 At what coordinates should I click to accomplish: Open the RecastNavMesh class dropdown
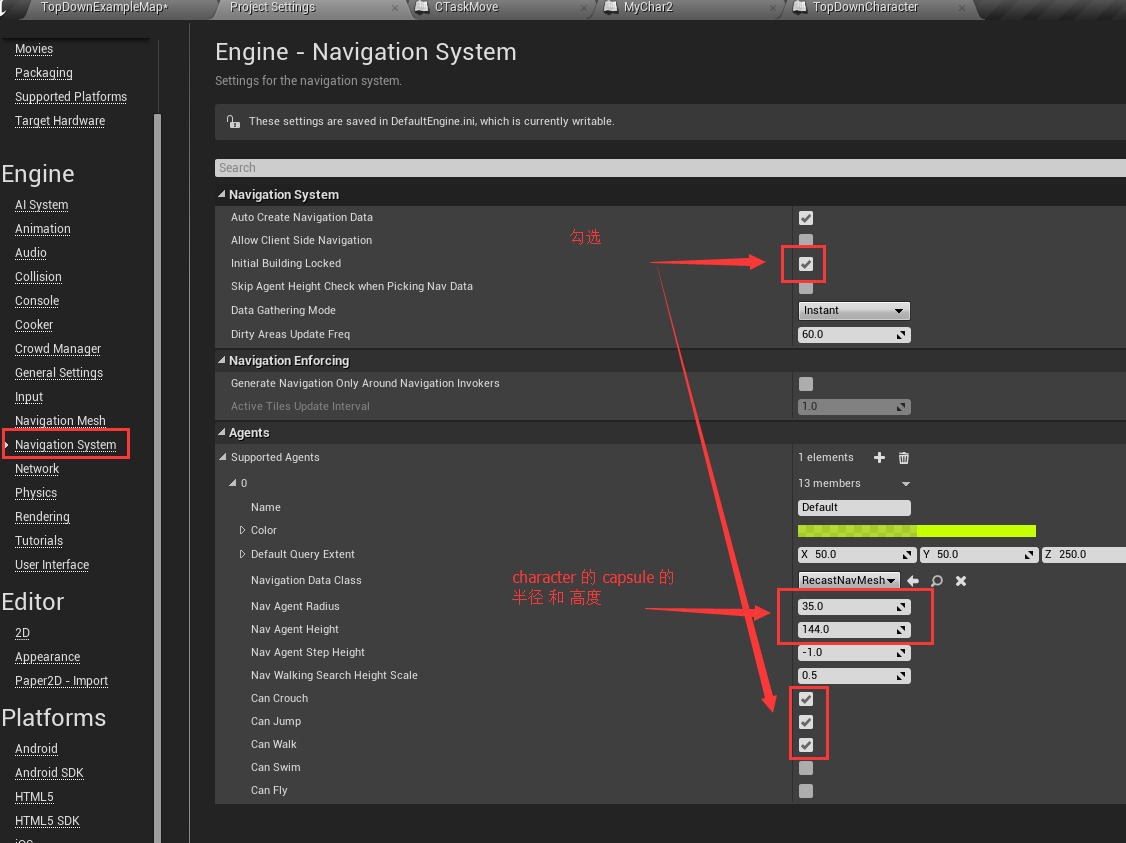pyautogui.click(x=850, y=580)
